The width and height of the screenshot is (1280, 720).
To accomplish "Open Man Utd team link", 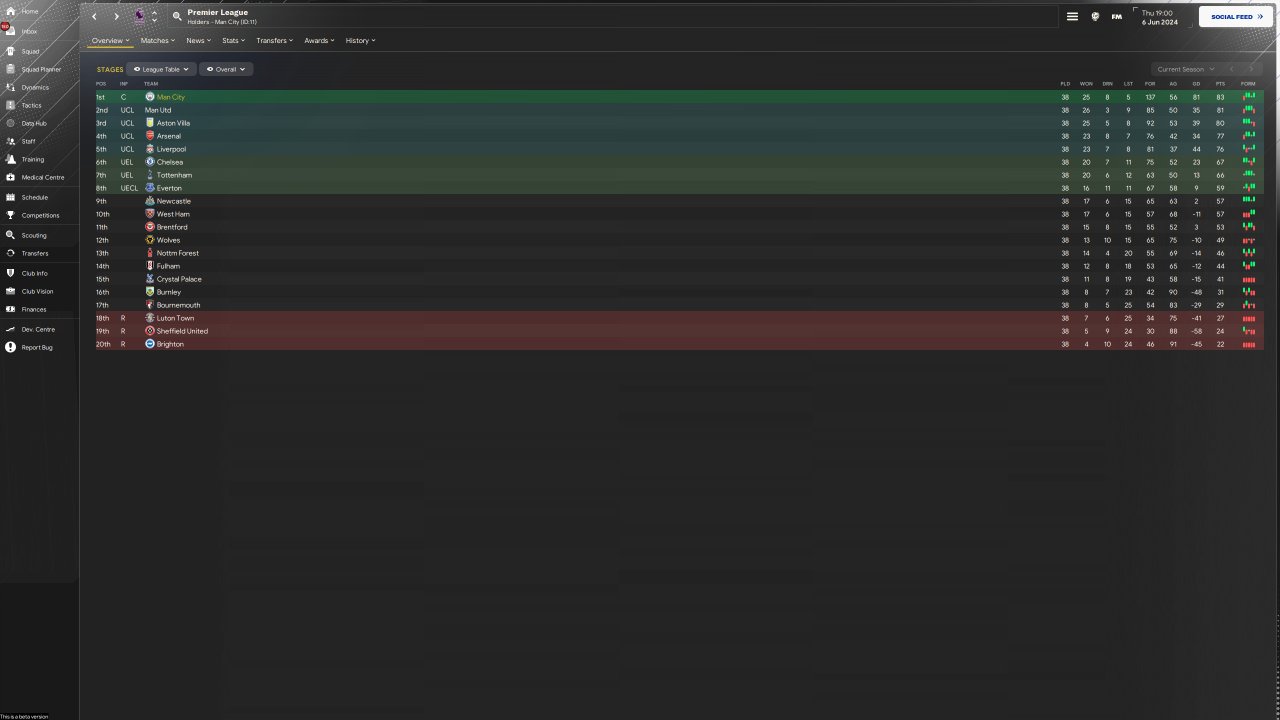I will (x=158, y=110).
